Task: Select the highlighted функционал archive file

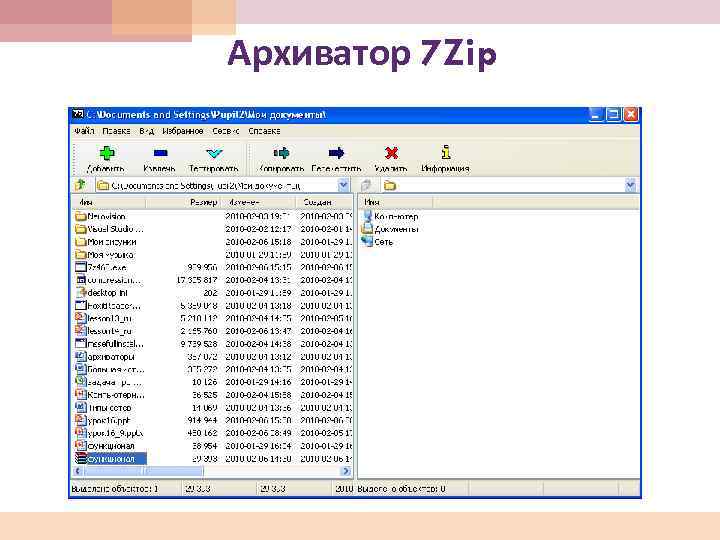Action: pos(110,458)
